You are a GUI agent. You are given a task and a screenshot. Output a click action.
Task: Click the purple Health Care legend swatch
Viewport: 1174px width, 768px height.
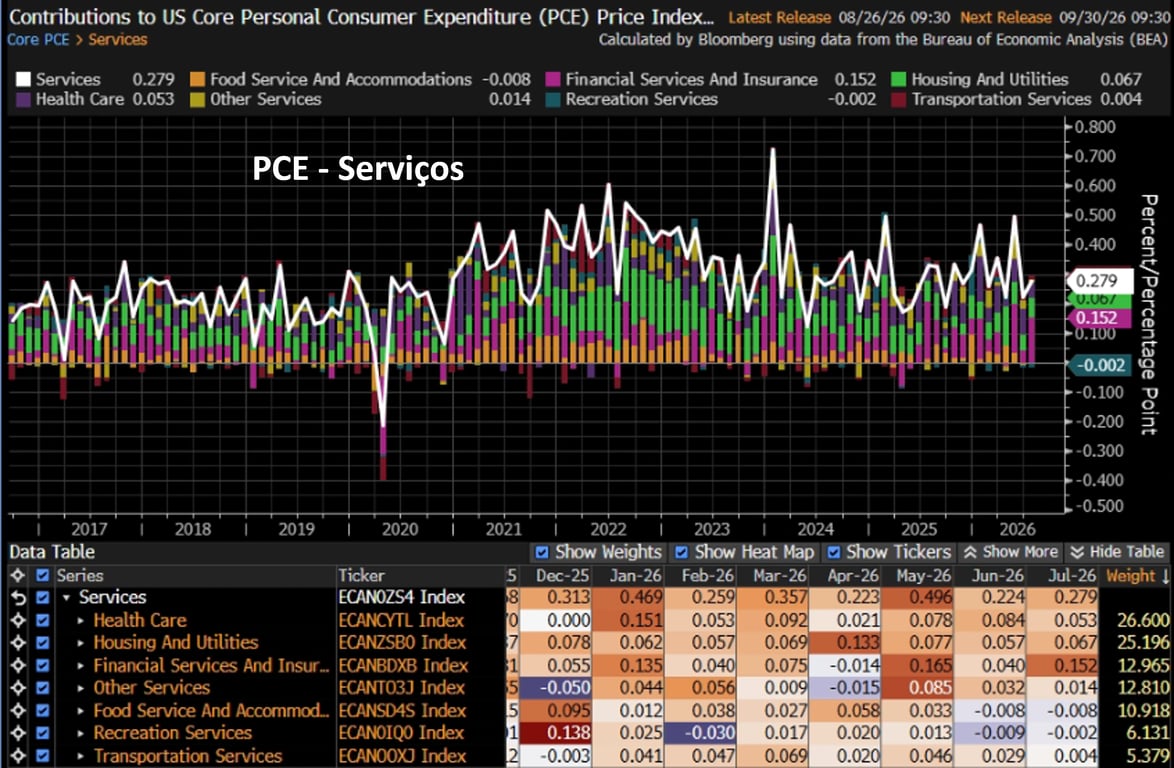pyautogui.click(x=23, y=100)
